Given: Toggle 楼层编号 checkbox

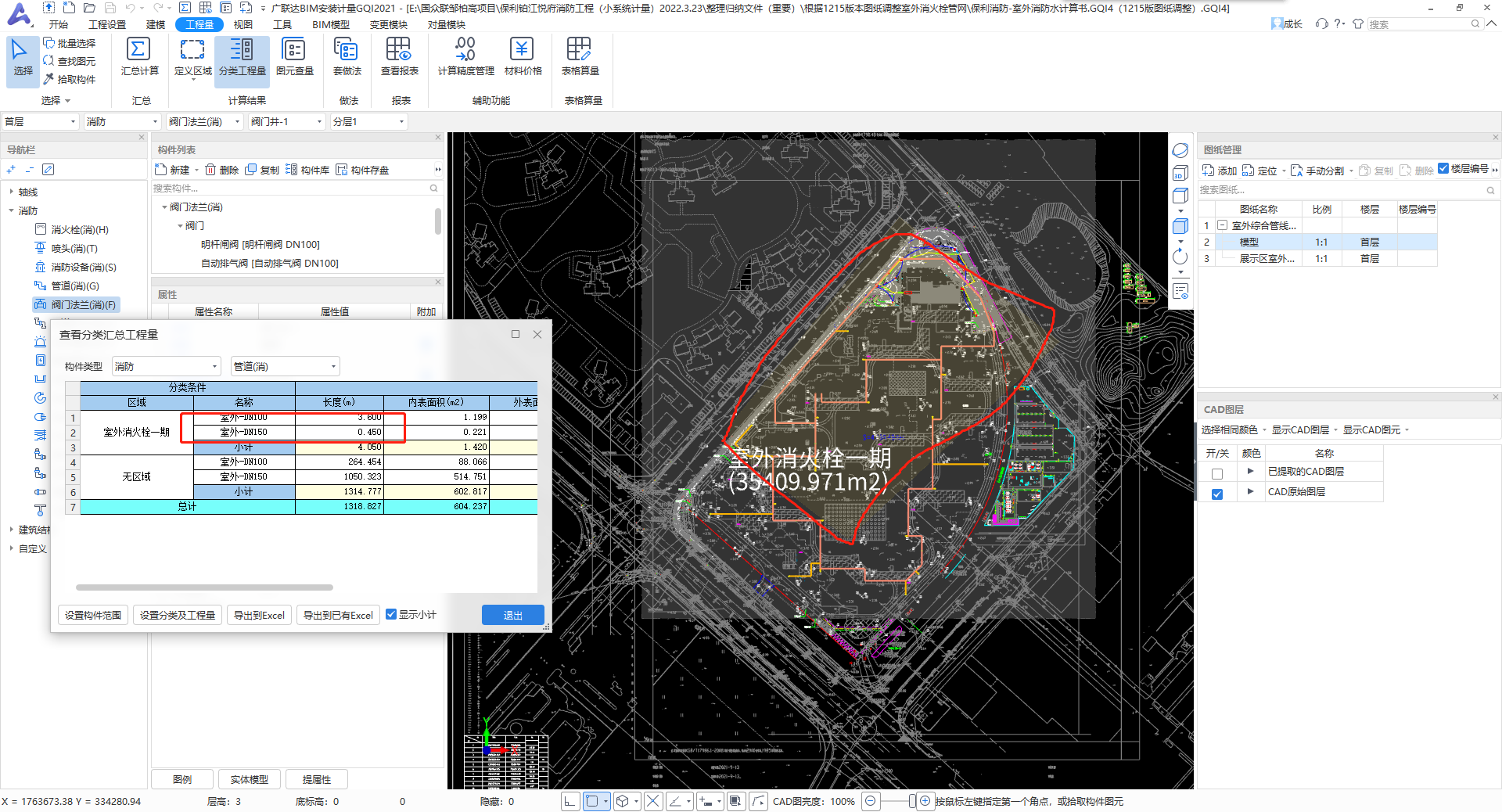Looking at the screenshot, I should [1443, 168].
